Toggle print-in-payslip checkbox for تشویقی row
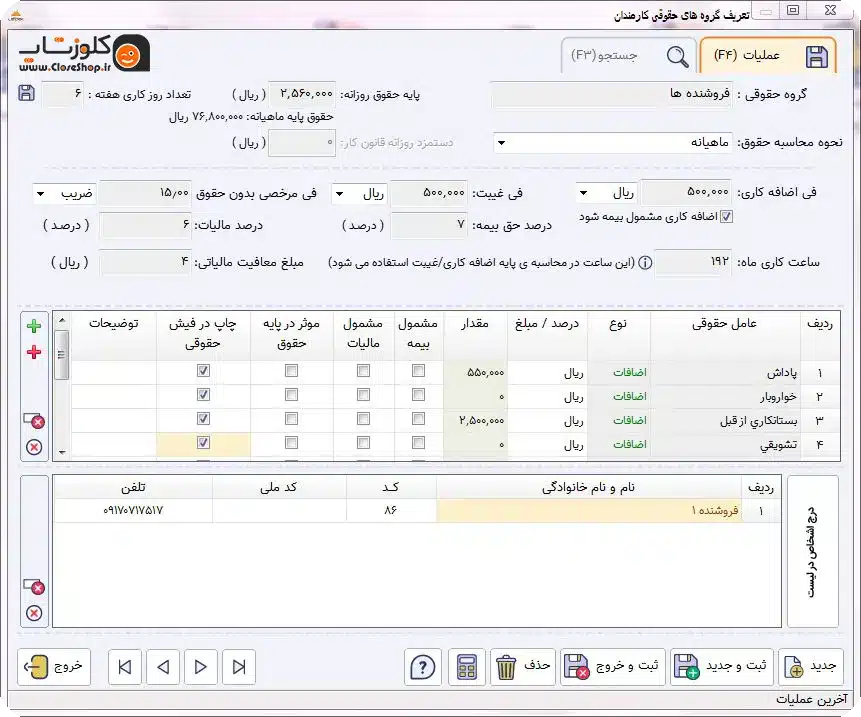The height and width of the screenshot is (717, 861). pos(203,442)
